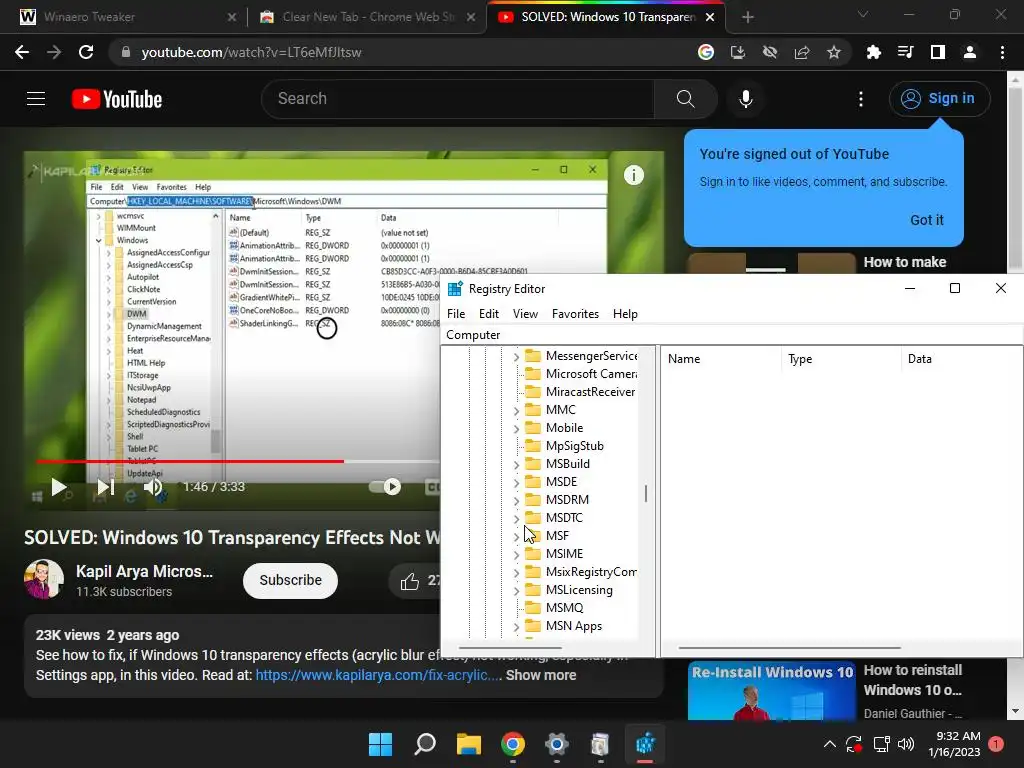The width and height of the screenshot is (1024, 768).
Task: Open Chrome extensions puzzle icon
Action: click(x=873, y=52)
